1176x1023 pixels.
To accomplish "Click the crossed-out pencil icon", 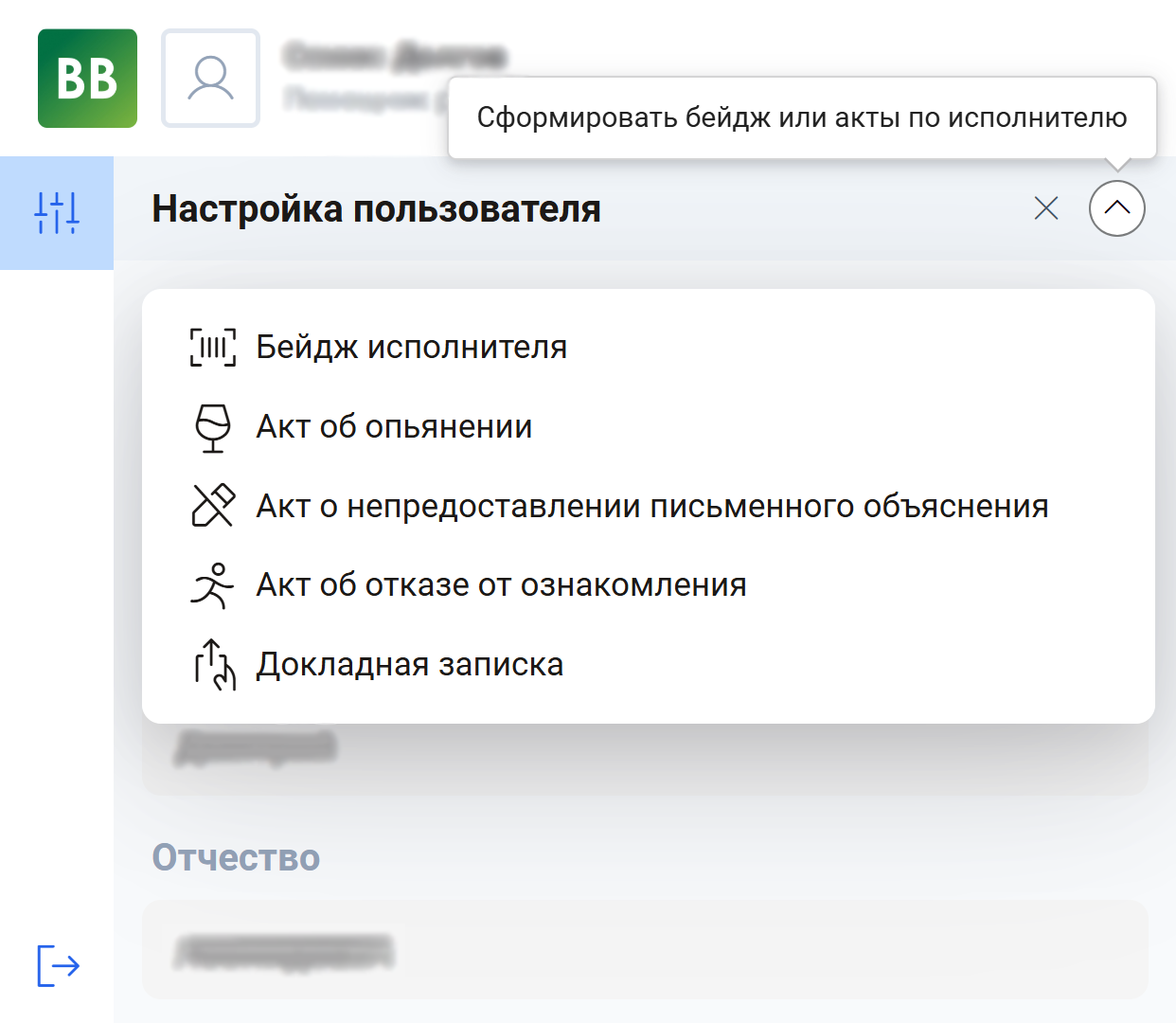I will point(213,506).
